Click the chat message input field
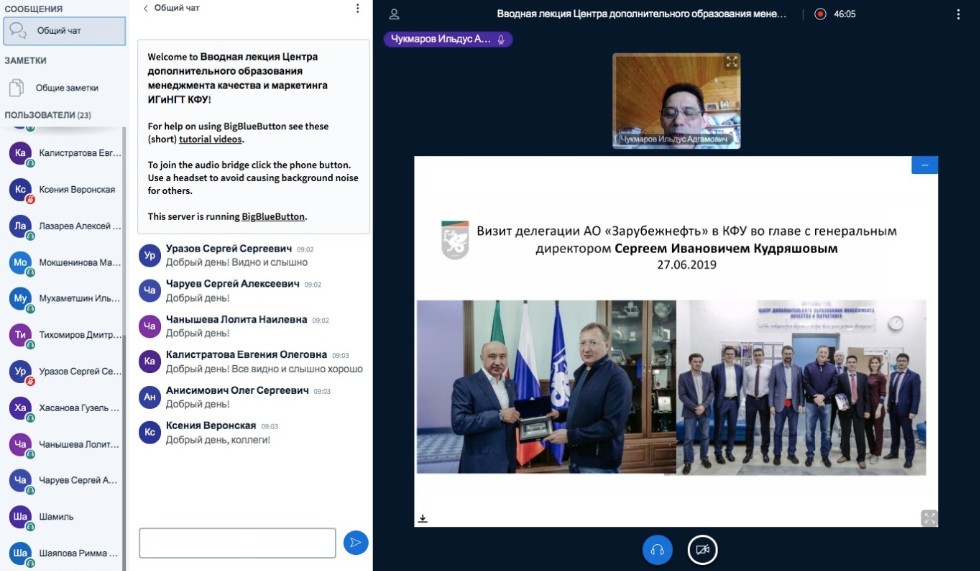The width and height of the screenshot is (980, 571). pos(237,543)
